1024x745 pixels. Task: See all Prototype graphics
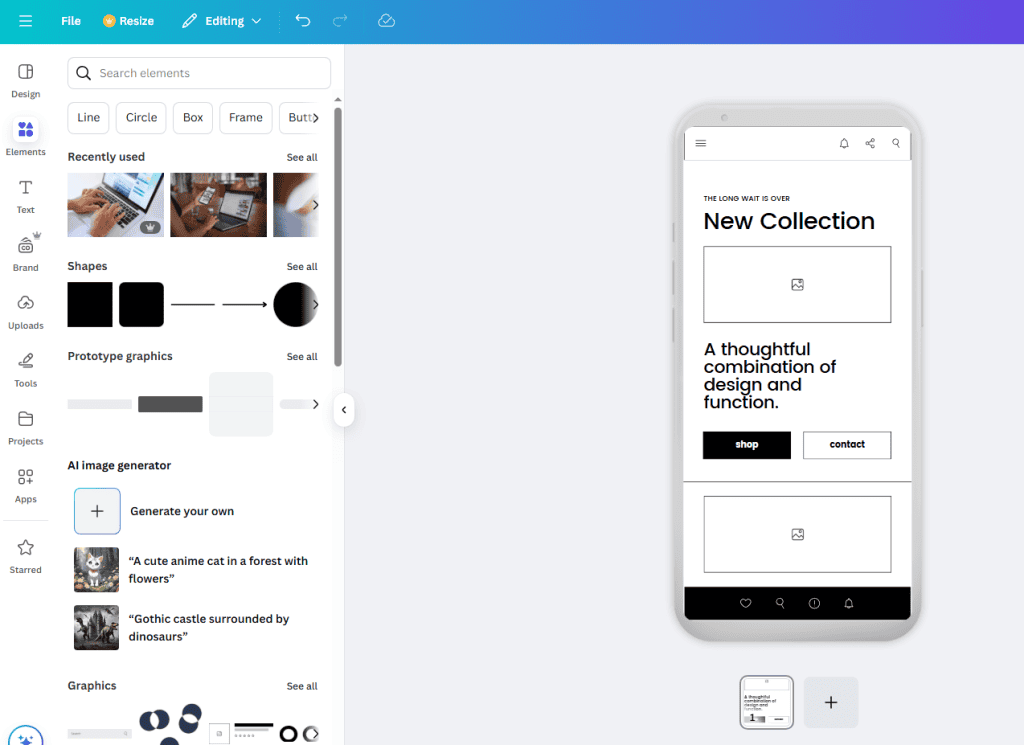[302, 357]
